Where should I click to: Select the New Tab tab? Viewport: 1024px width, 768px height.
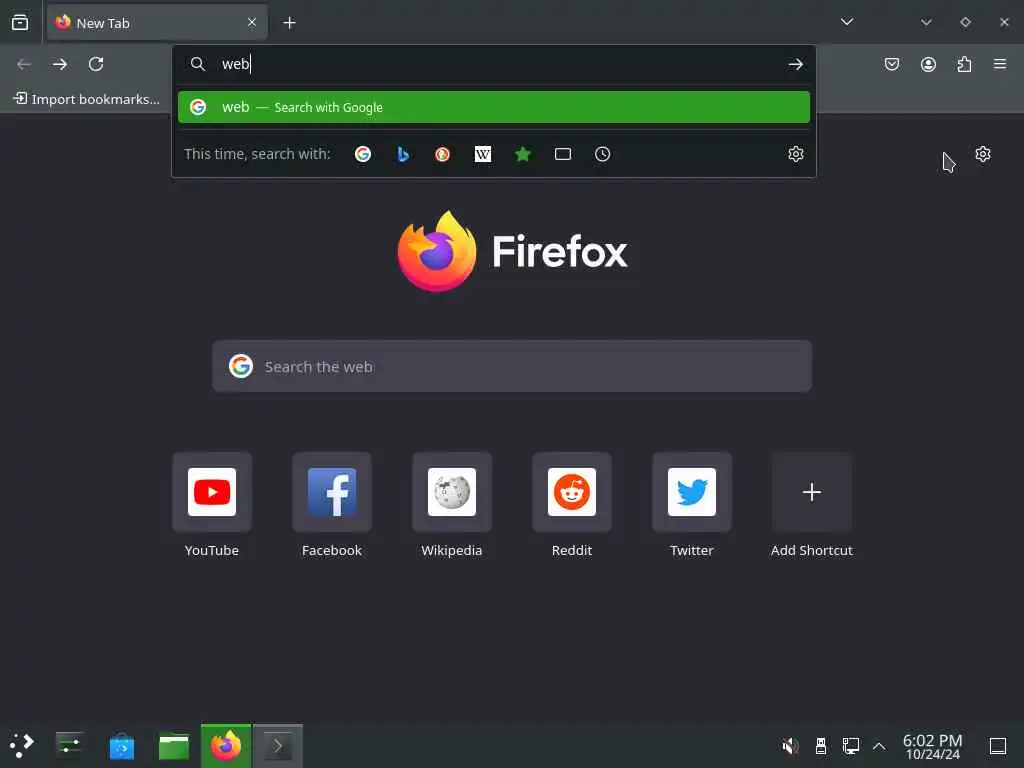click(157, 23)
